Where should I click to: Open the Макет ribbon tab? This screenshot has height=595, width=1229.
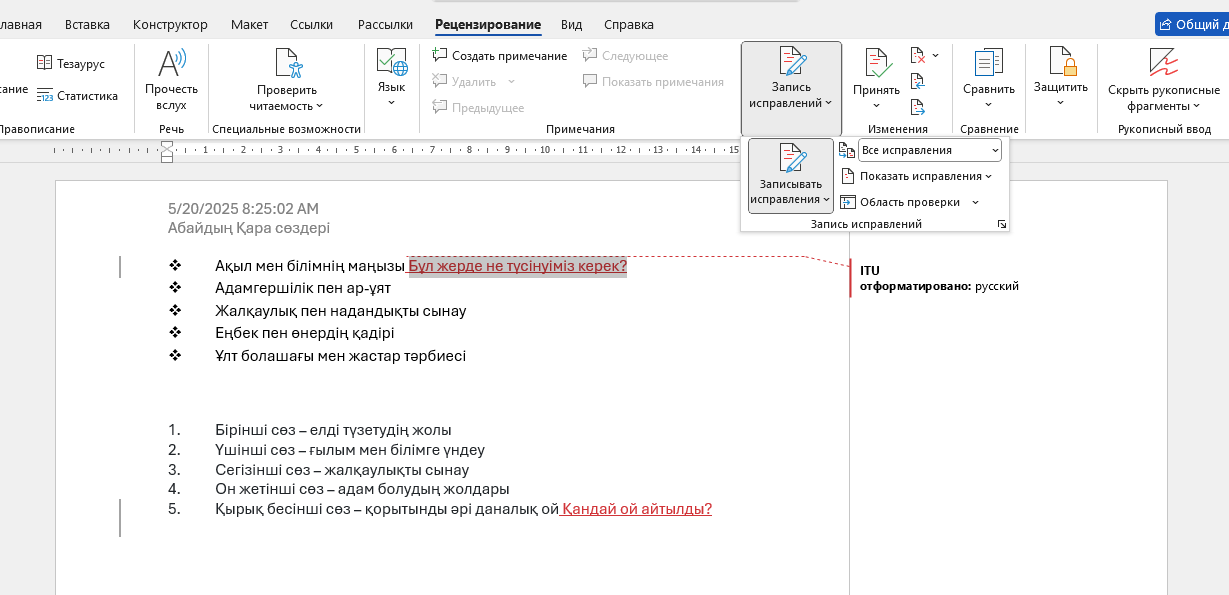[249, 24]
